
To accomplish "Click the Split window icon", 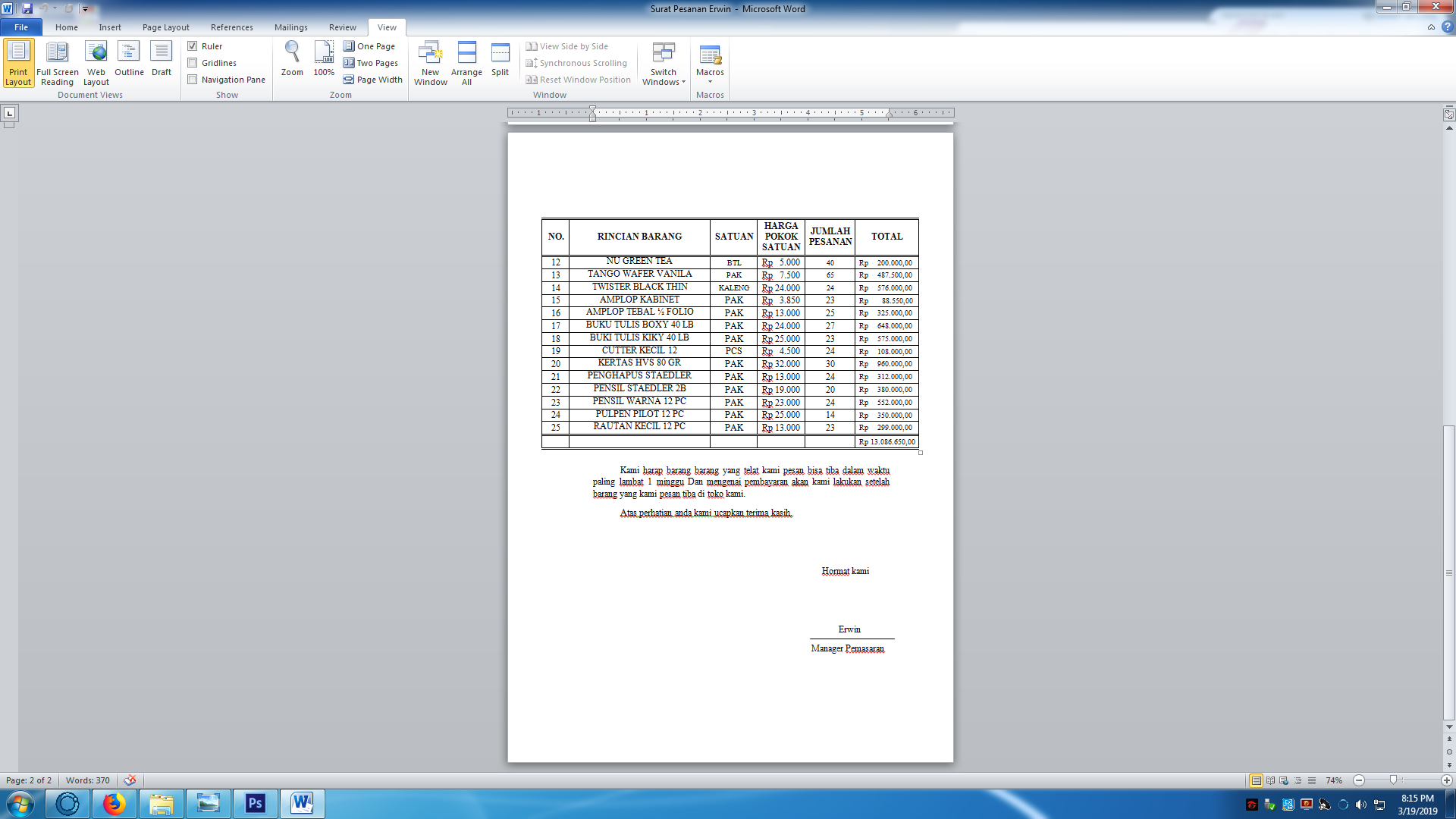I will [x=500, y=53].
